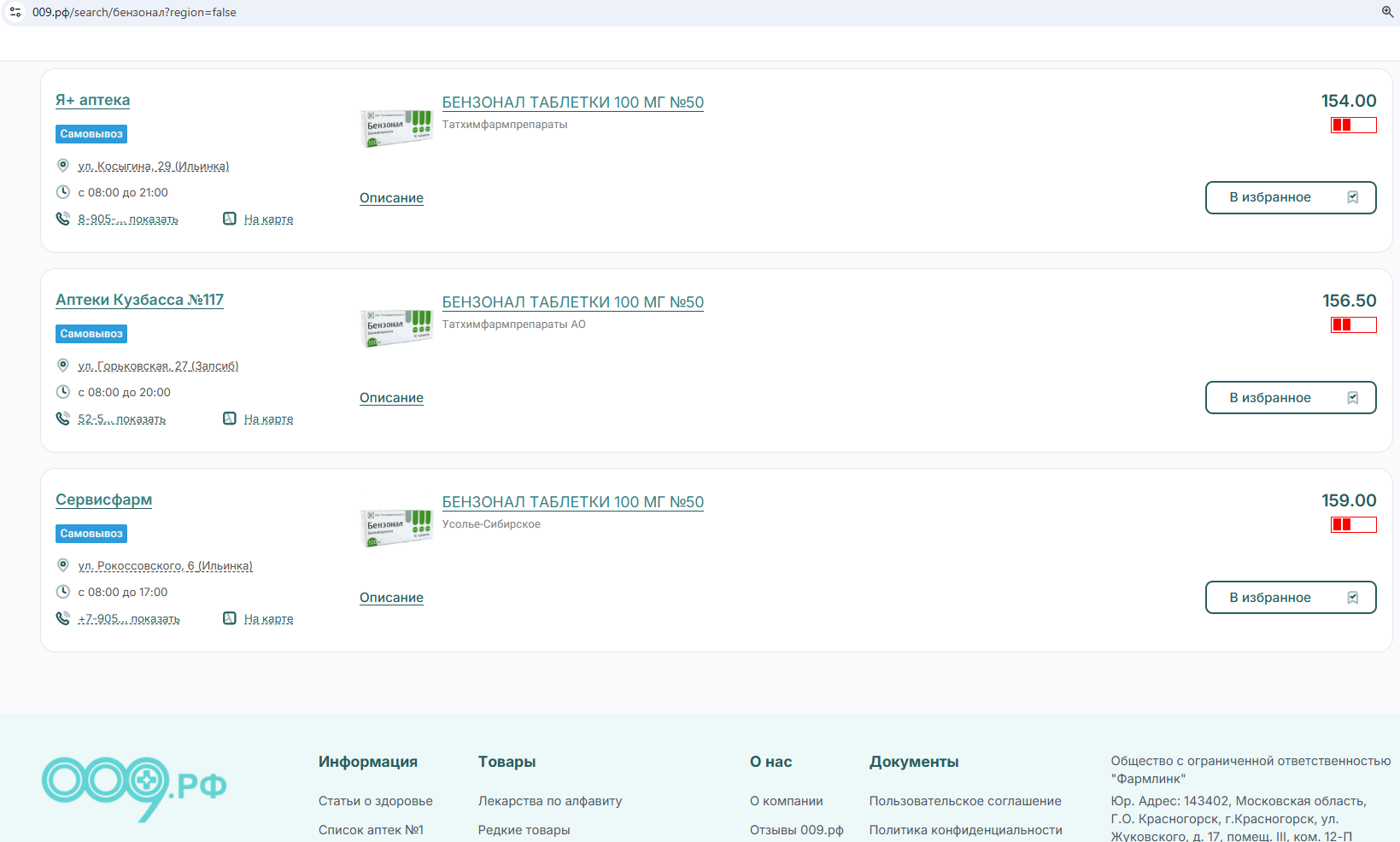This screenshot has height=842, width=1400.
Task: Click the browser zoom magnifier icon
Action: click(1387, 12)
